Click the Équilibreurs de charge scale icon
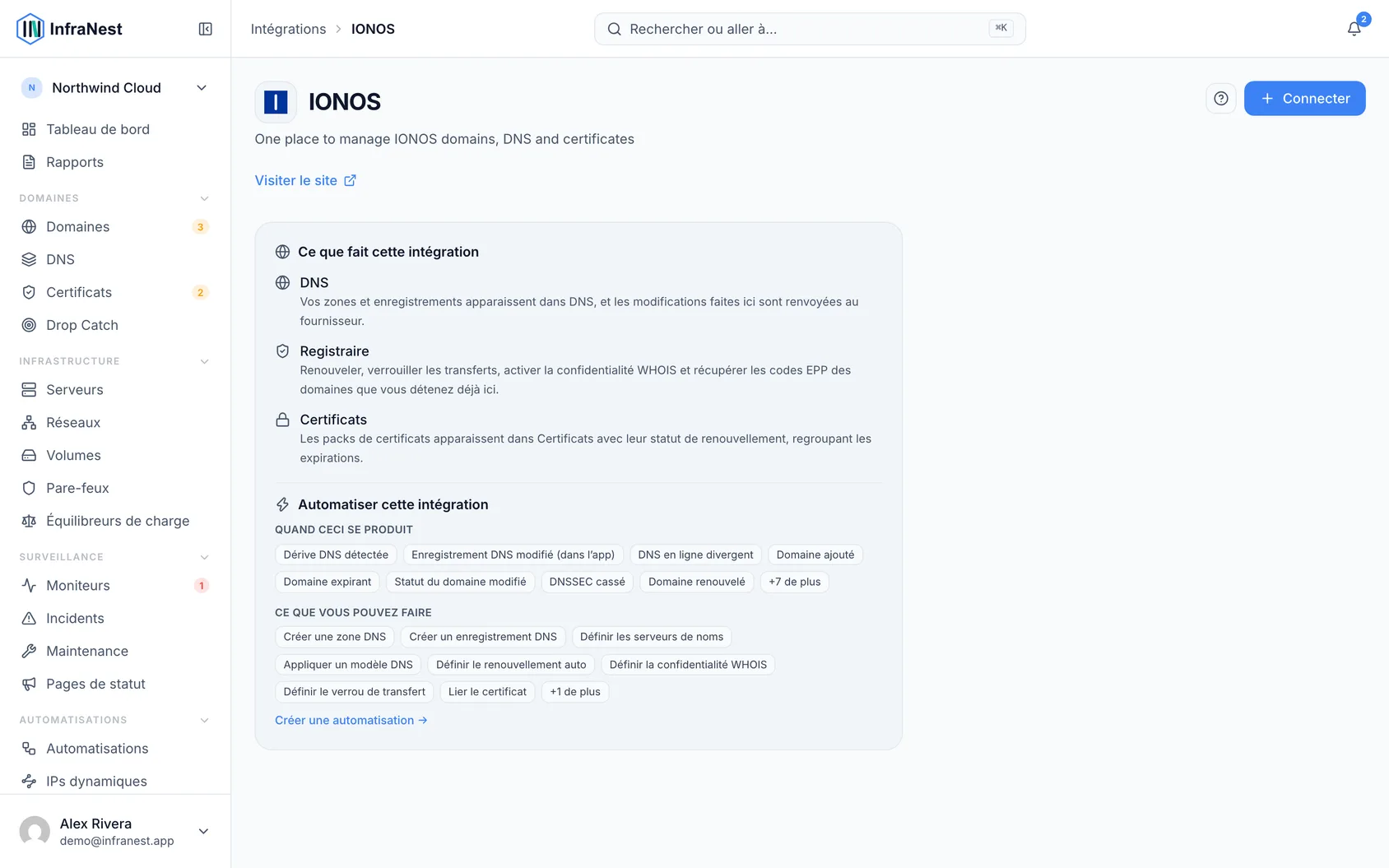Screen dimensions: 1389x868 coord(29,521)
